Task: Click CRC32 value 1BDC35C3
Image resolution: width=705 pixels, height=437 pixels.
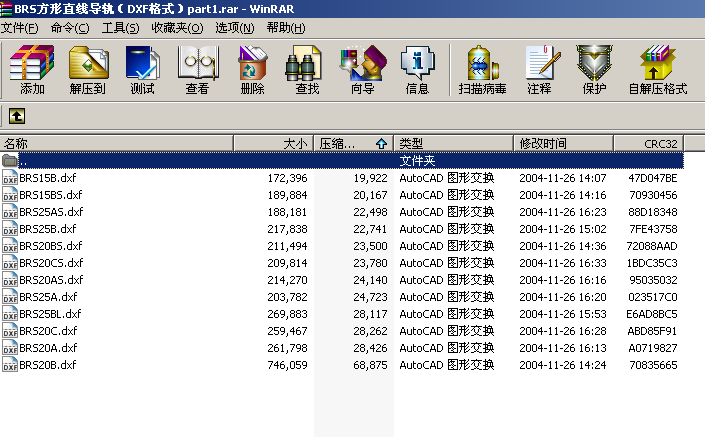Action: [652, 263]
